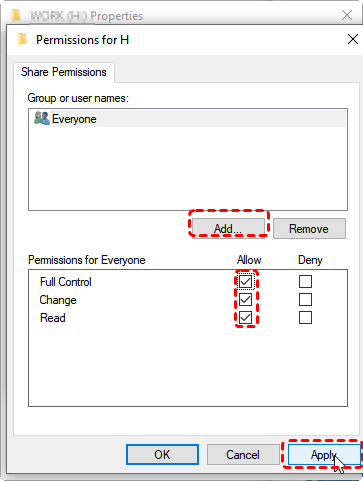Screen dimensions: 363x481
Task: Click empty area of user names list
Action: 188,168
